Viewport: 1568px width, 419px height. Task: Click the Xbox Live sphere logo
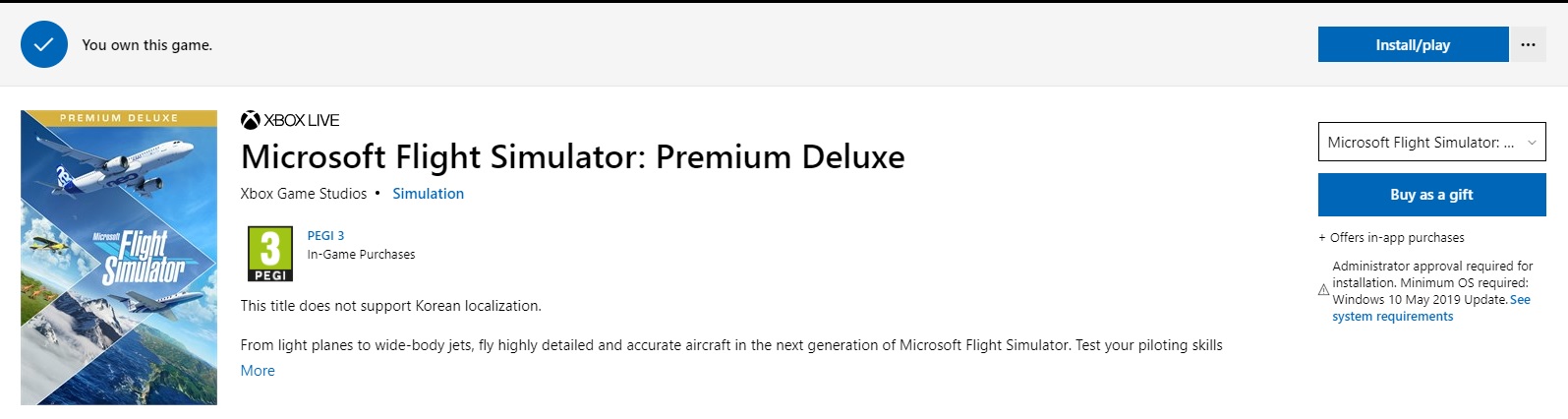coord(251,120)
